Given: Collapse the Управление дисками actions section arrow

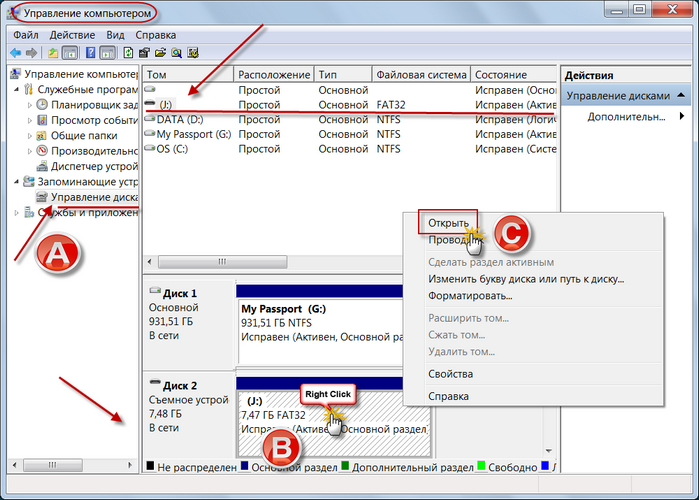Looking at the screenshot, I should 681,95.
